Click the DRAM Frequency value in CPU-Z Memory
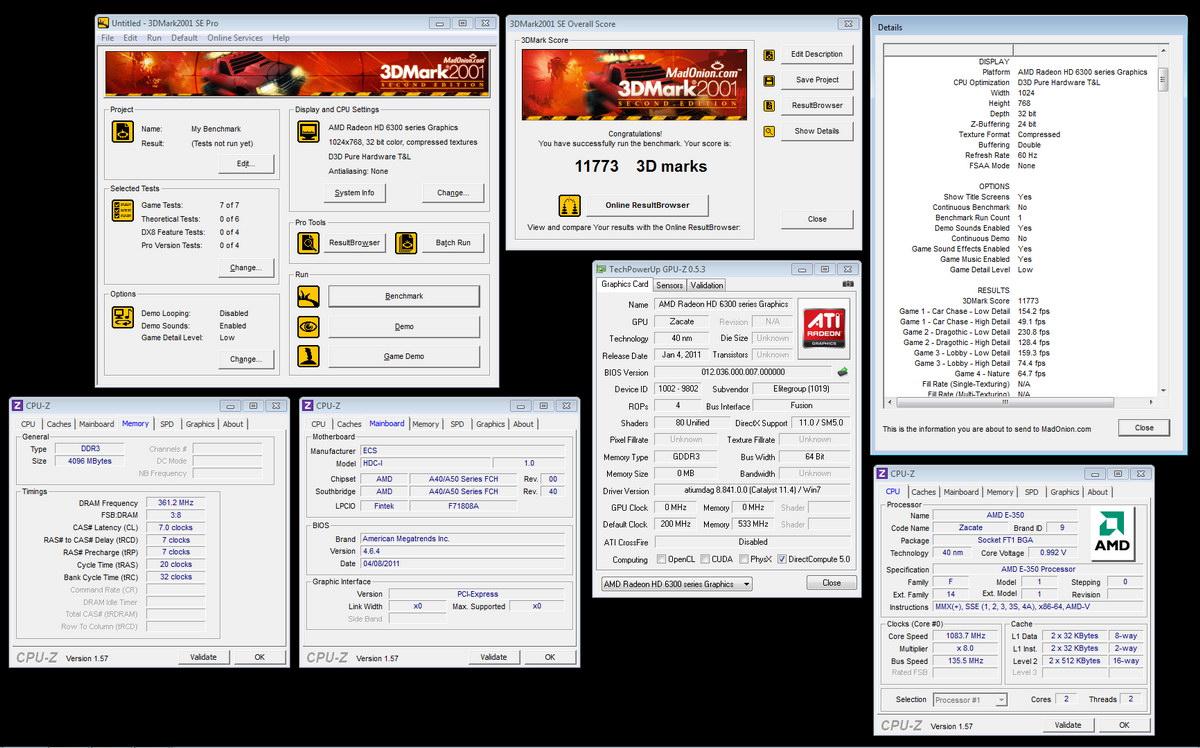Screen dimensions: 1200x748 coord(175,502)
